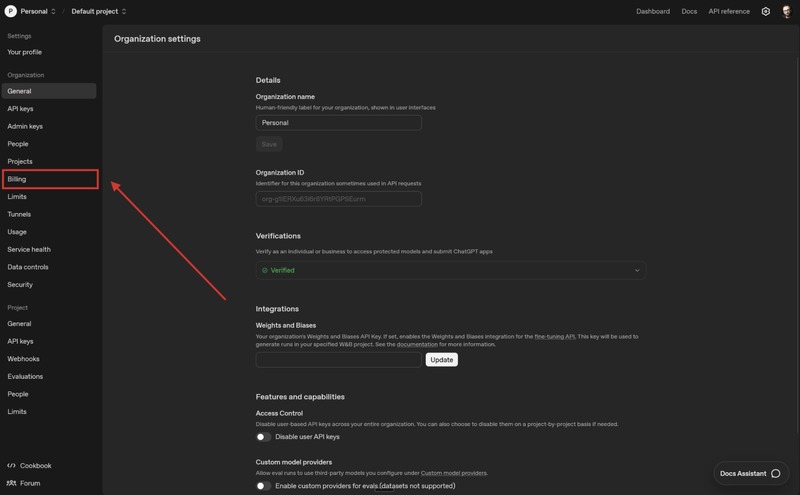Select General under Organization
This screenshot has width=800, height=495.
click(49, 91)
